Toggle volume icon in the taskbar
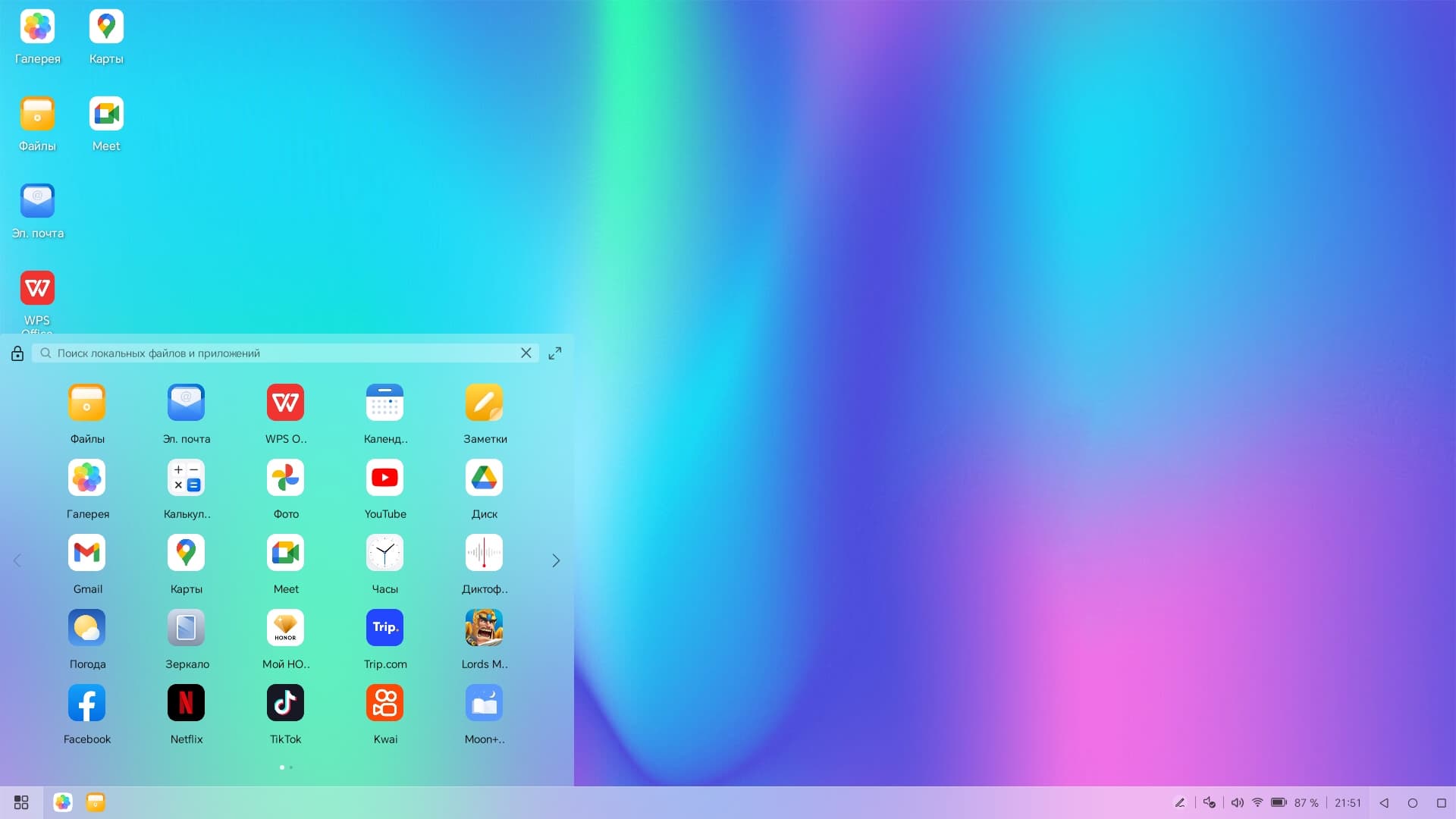1456x819 pixels. click(x=1237, y=802)
